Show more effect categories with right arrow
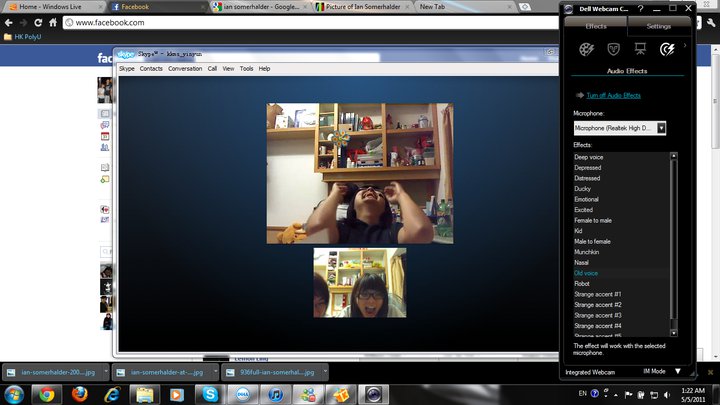 [x=685, y=45]
